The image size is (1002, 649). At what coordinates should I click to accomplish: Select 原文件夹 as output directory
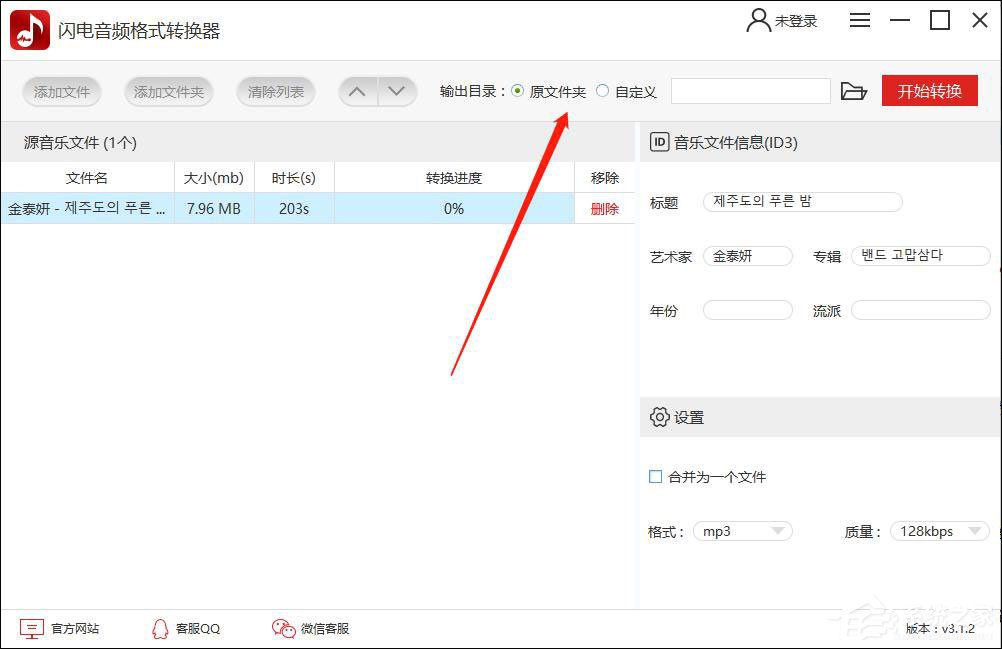pos(517,91)
